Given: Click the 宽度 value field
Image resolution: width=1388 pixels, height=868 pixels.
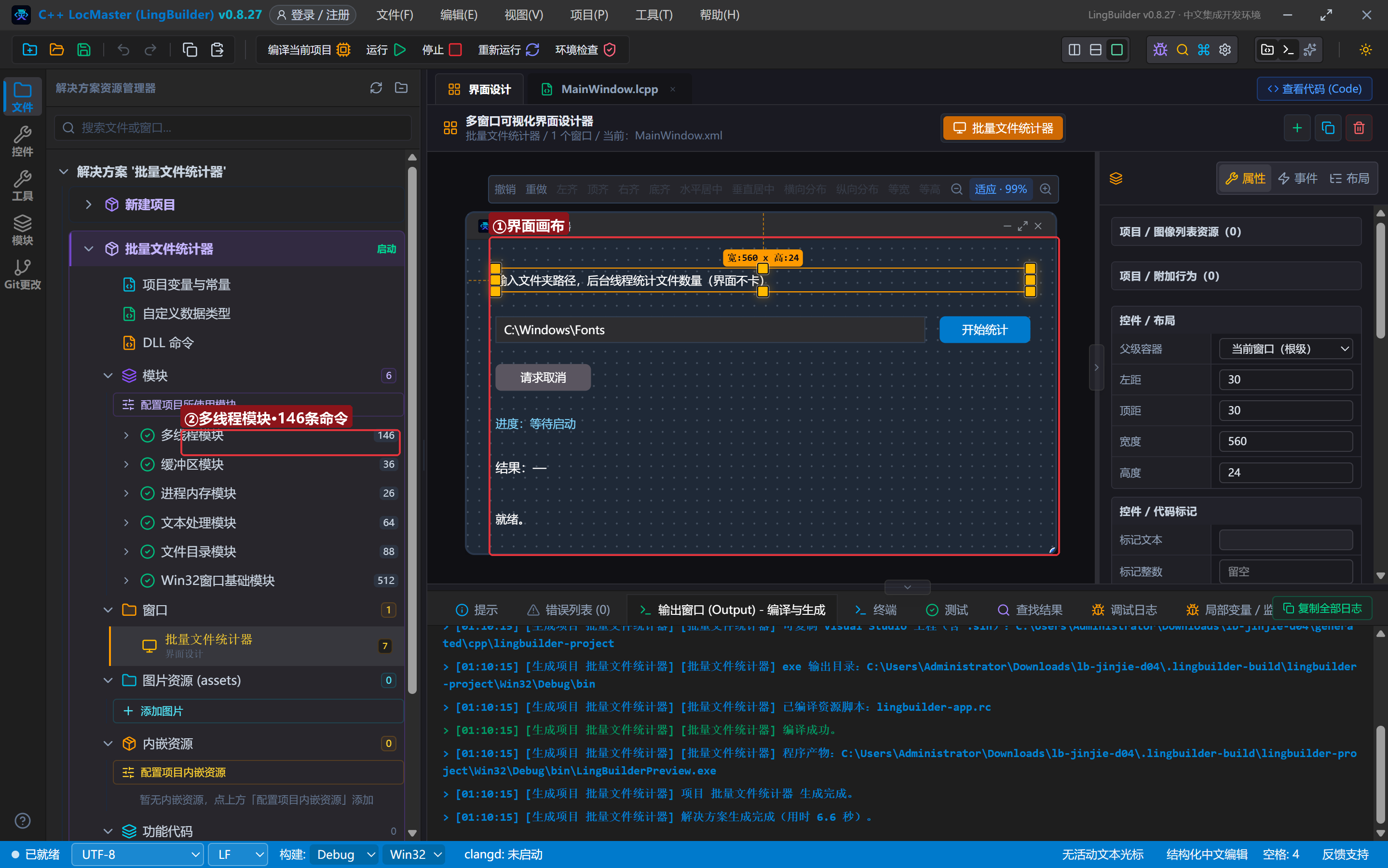Looking at the screenshot, I should coord(1286,441).
